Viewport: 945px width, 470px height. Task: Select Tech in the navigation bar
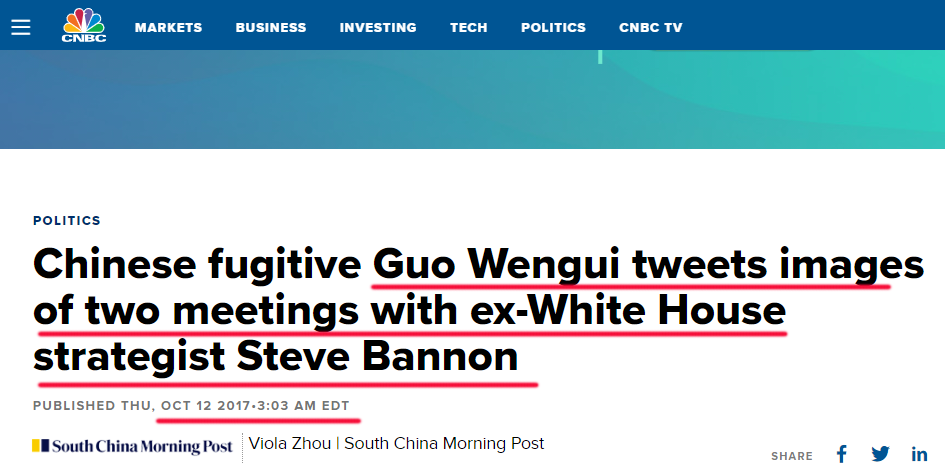pyautogui.click(x=469, y=27)
